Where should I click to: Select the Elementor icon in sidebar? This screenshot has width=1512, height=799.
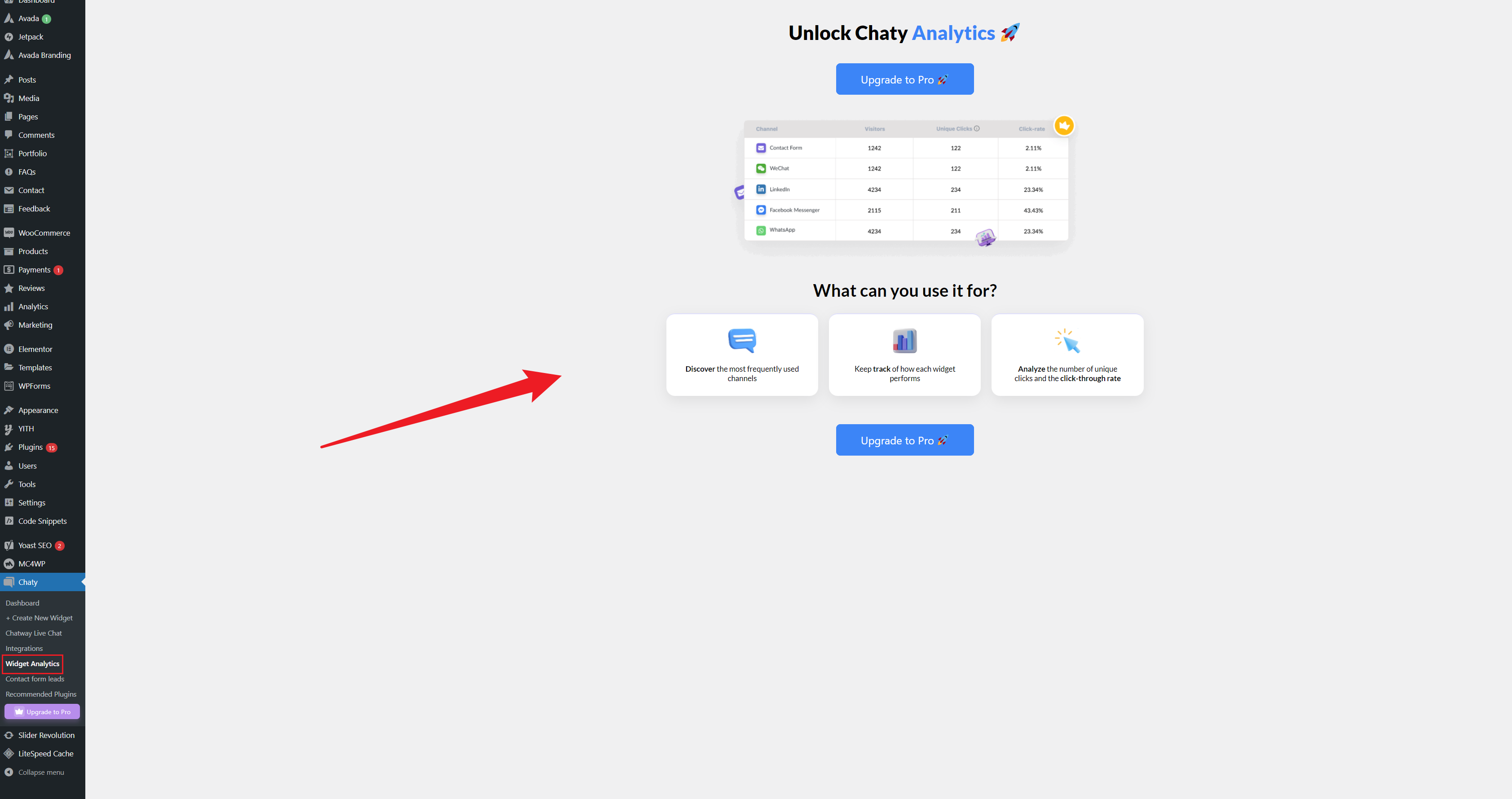point(9,349)
